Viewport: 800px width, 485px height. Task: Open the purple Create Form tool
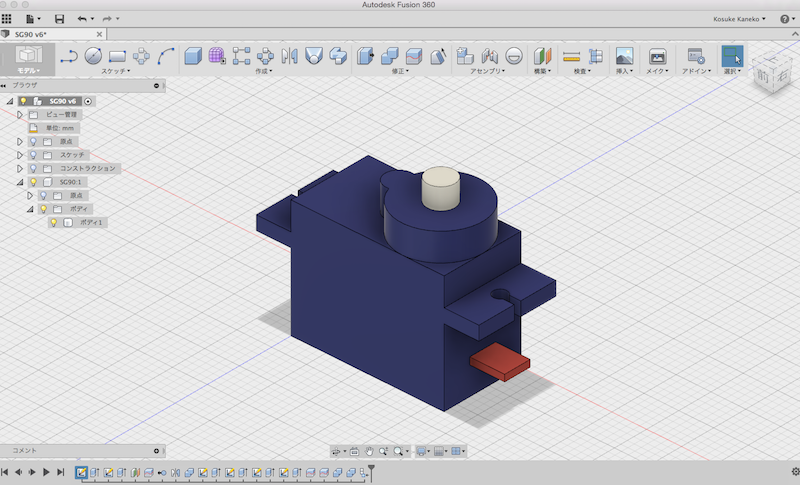coord(217,56)
